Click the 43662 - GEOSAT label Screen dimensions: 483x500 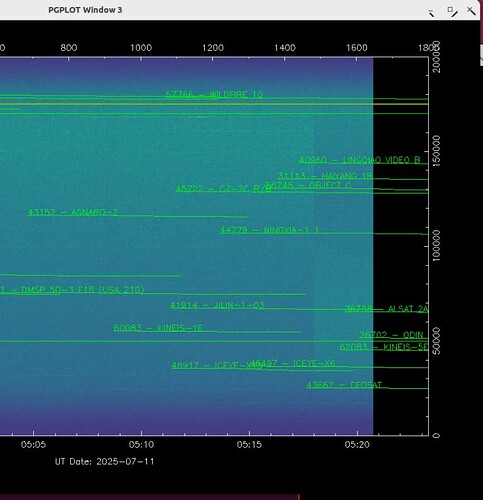point(344,385)
